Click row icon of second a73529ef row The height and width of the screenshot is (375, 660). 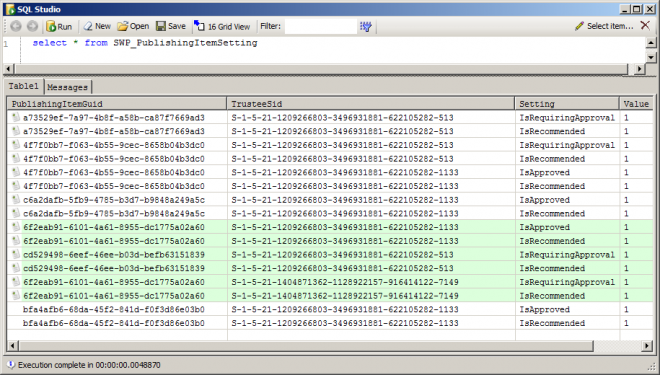[16, 131]
